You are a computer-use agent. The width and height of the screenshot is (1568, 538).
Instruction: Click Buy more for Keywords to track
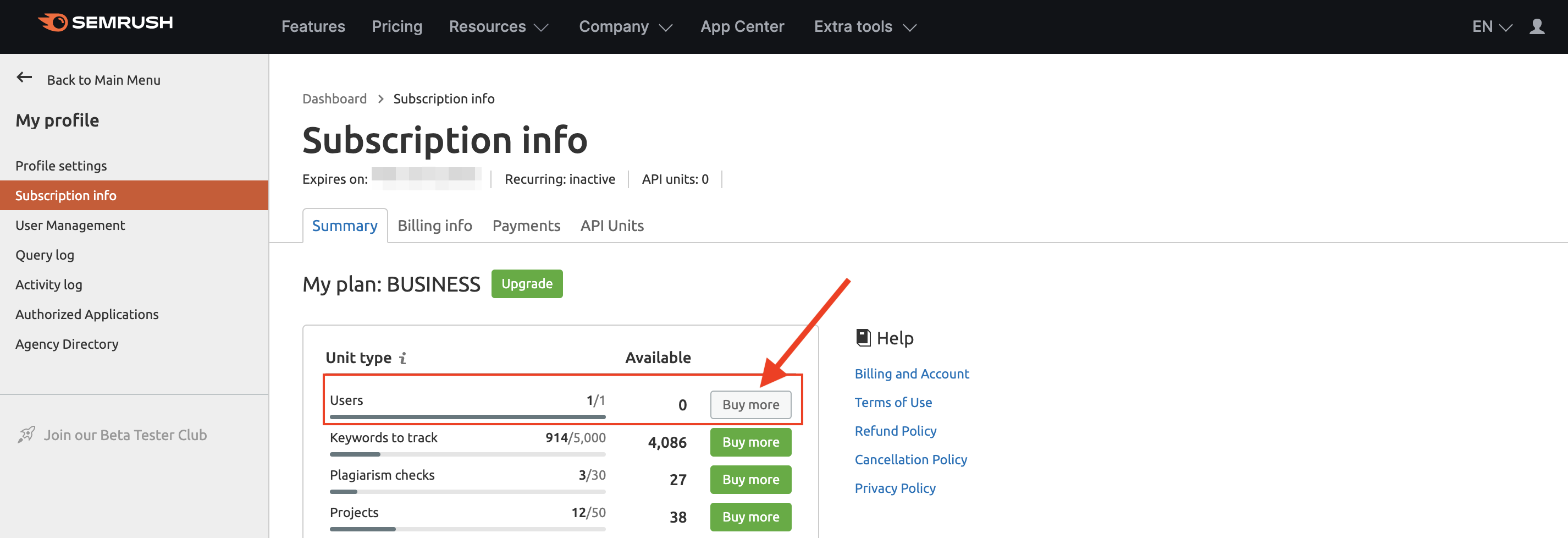click(750, 442)
